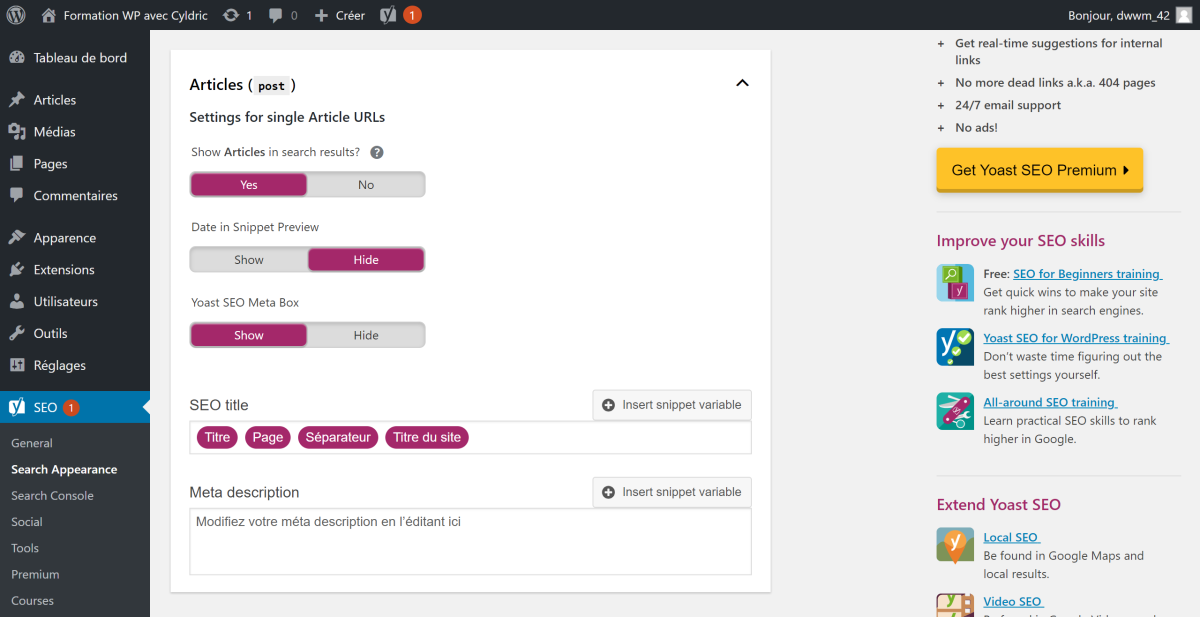Open SEO for Beginners training link

[x=1087, y=274]
